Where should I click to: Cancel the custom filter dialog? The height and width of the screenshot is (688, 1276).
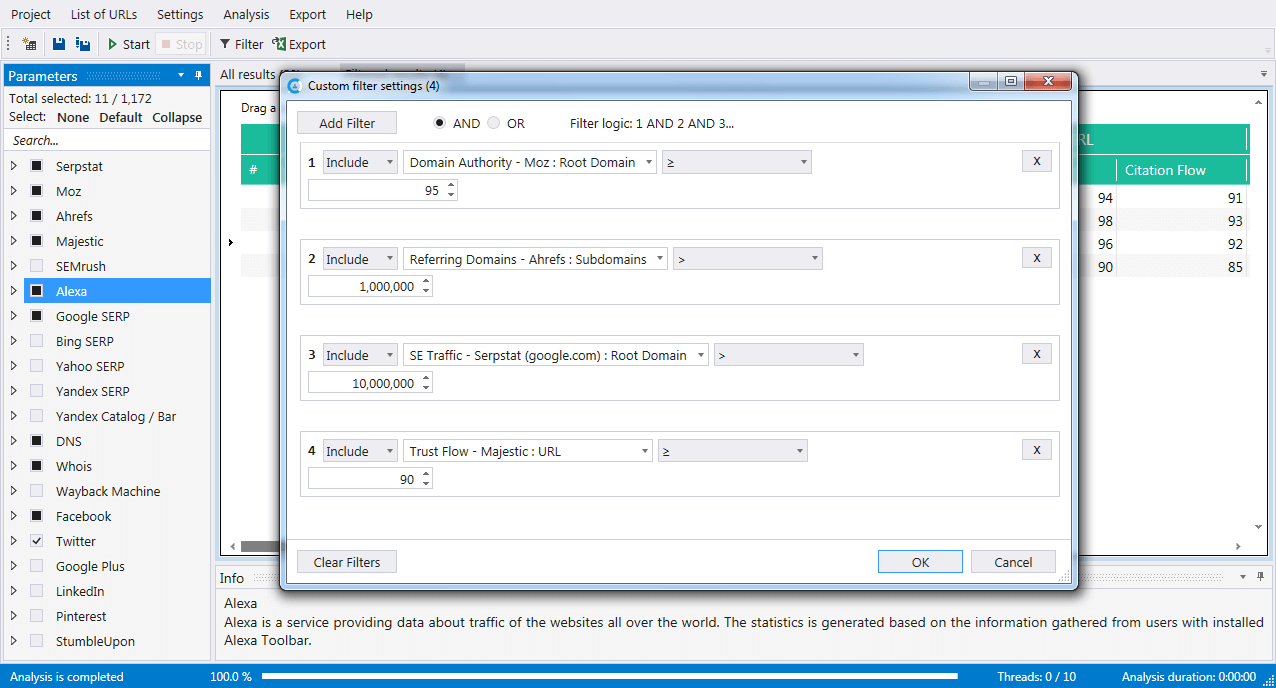tap(1013, 562)
